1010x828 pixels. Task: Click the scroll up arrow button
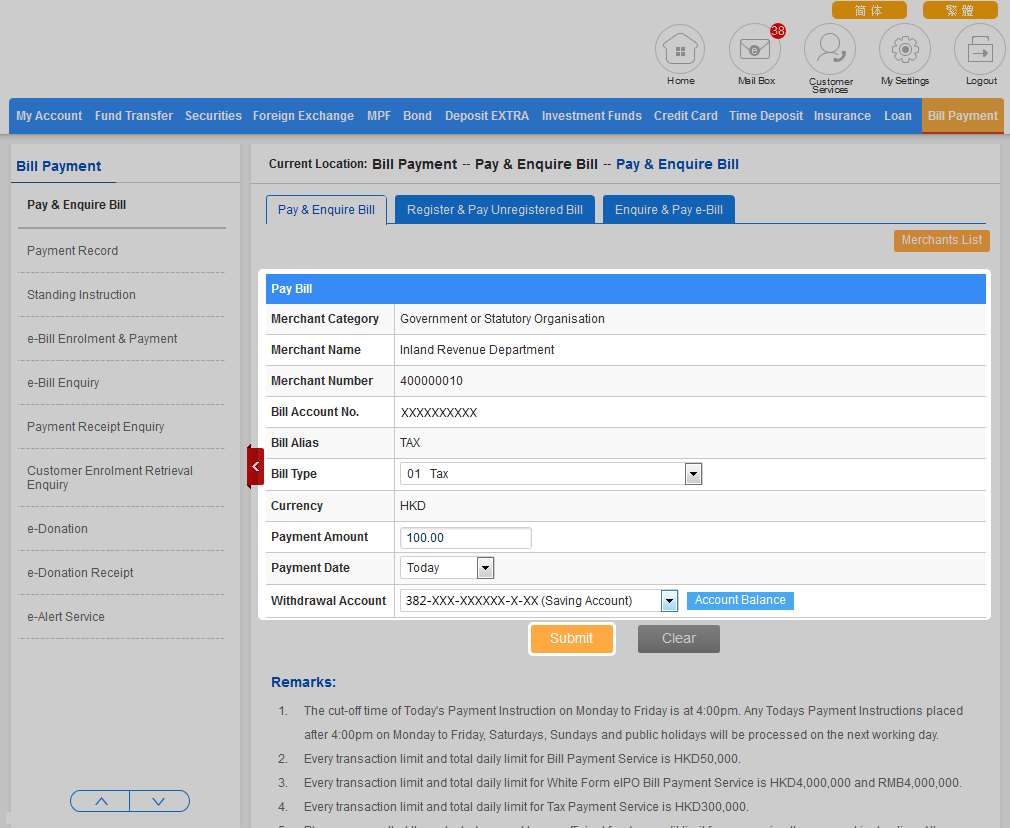click(100, 801)
